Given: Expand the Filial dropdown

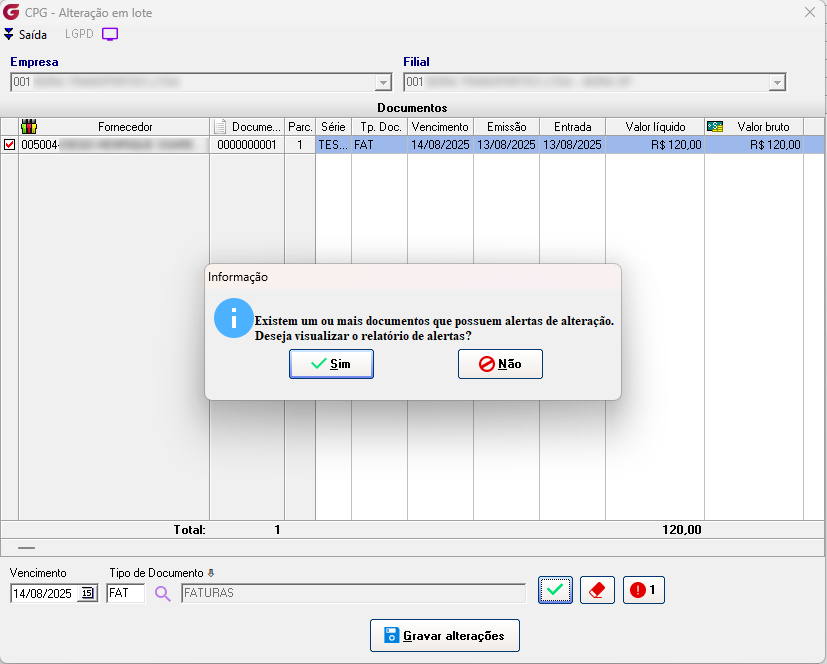Looking at the screenshot, I should [777, 82].
